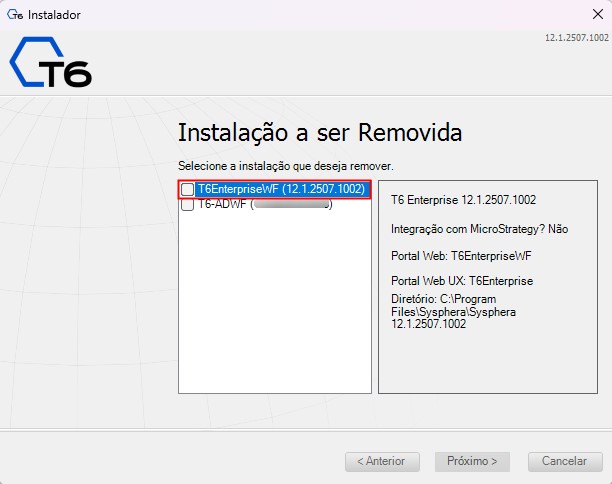Click the 'T6 Enterprise 12.1.2507.1002' details line

[463, 200]
